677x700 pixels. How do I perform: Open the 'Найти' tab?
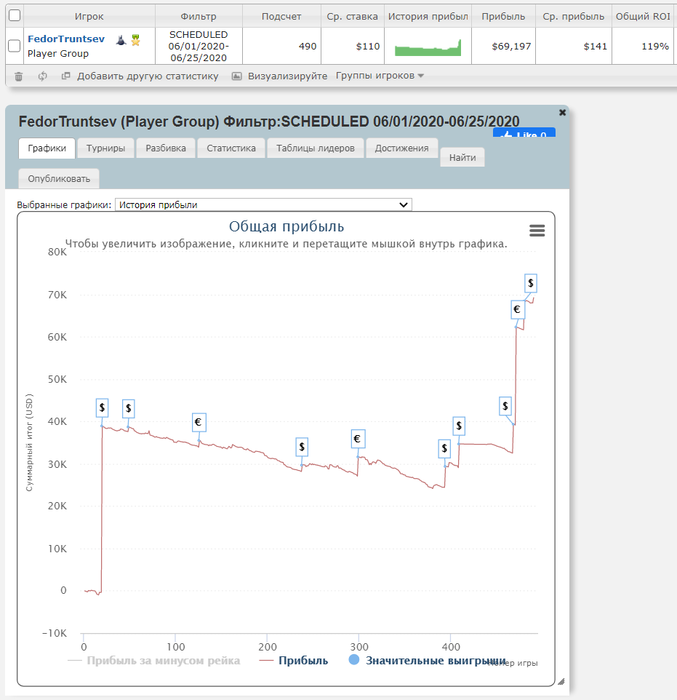click(x=462, y=158)
